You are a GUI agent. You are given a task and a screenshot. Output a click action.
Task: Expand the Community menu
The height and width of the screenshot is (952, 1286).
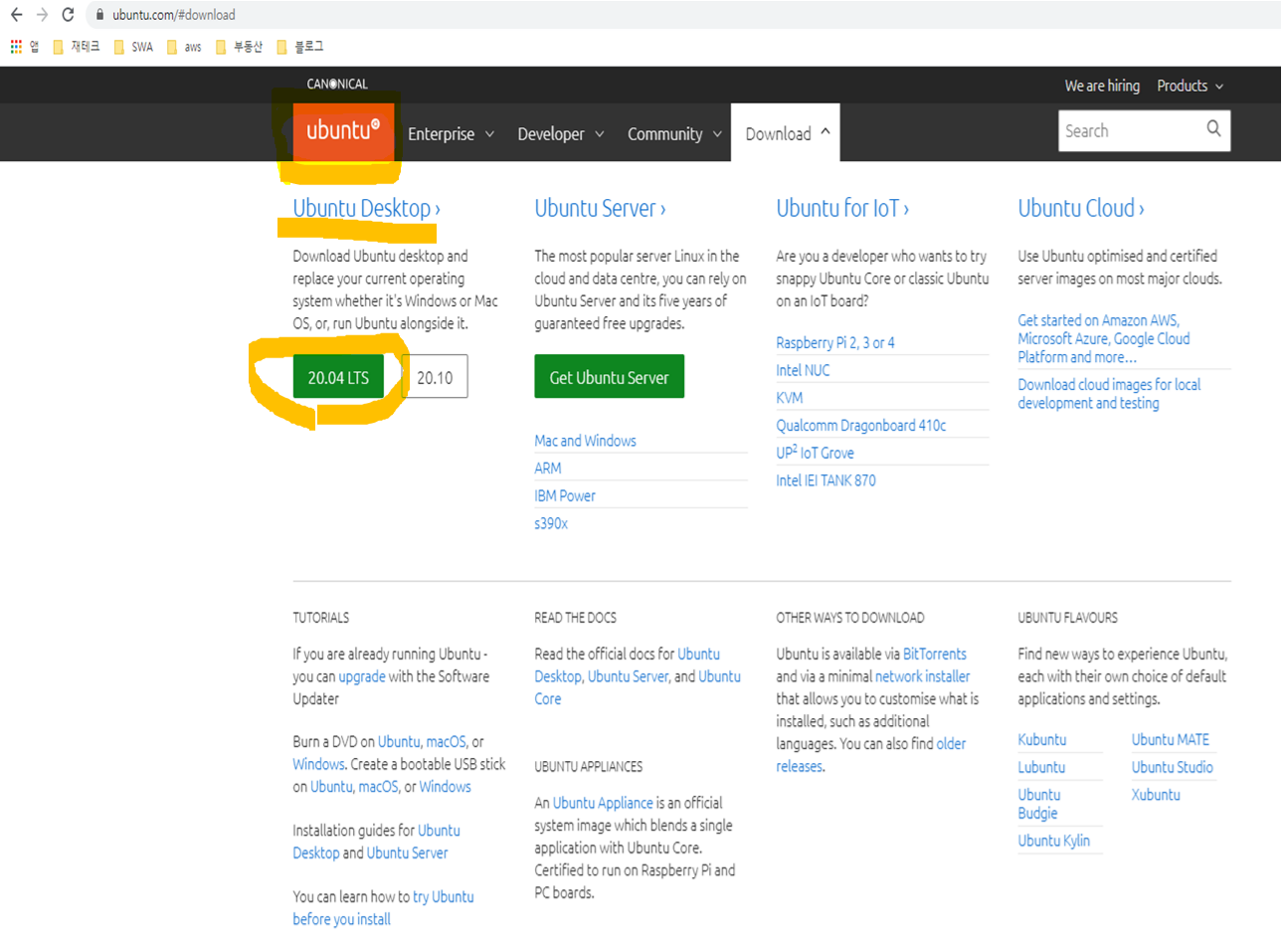point(674,133)
